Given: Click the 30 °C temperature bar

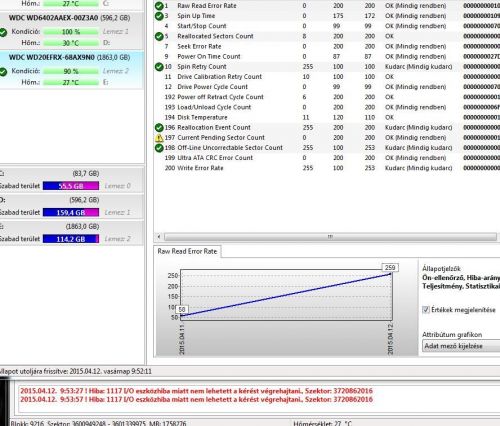Looking at the screenshot, I should point(71,43).
